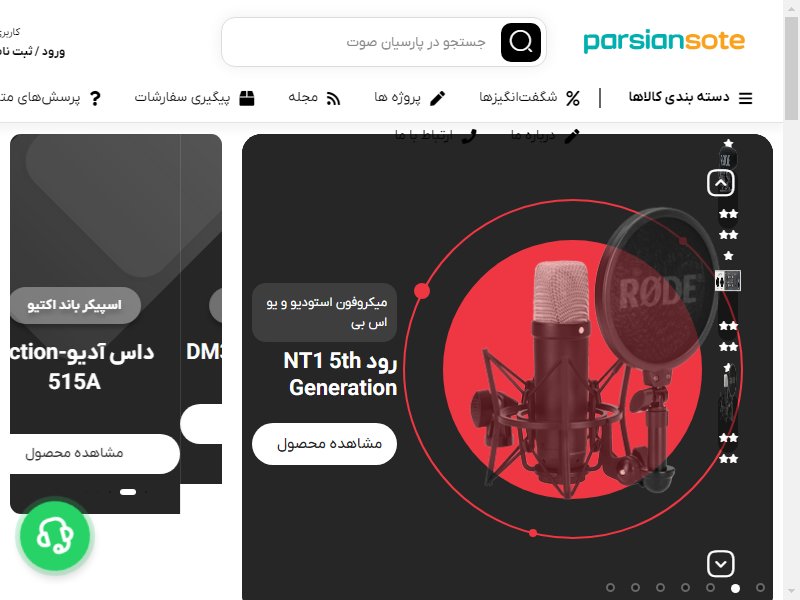Select the first slider pagination dot

point(610,588)
